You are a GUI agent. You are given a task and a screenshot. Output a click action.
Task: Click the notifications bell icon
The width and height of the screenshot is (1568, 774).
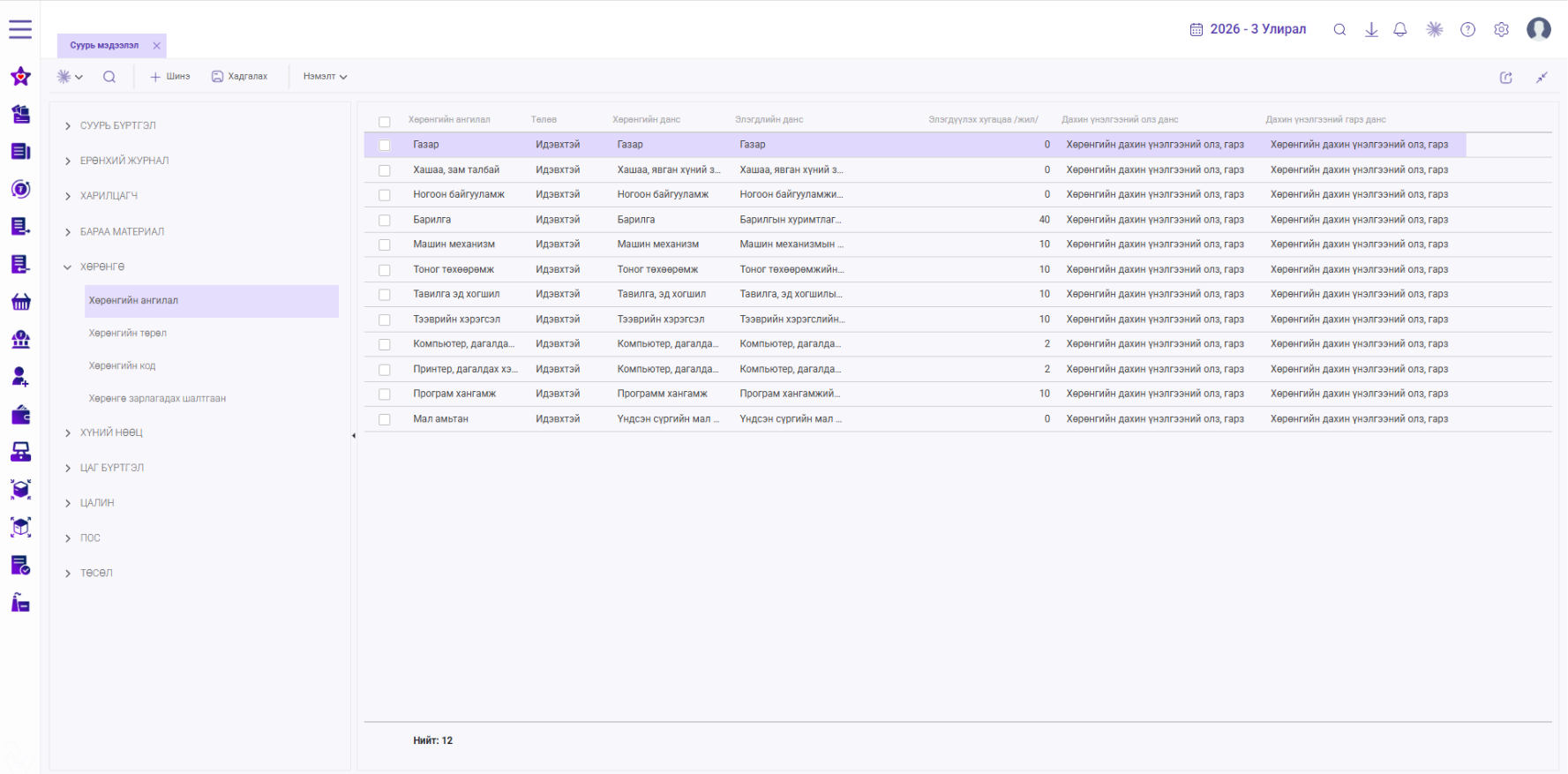(1399, 29)
